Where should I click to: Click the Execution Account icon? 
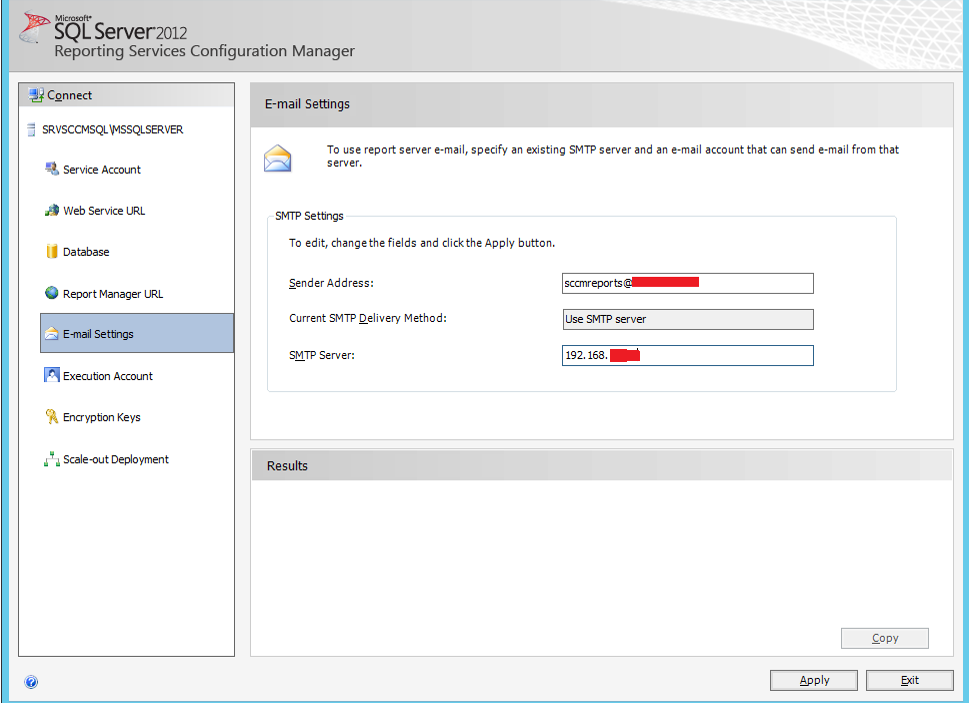click(x=52, y=375)
